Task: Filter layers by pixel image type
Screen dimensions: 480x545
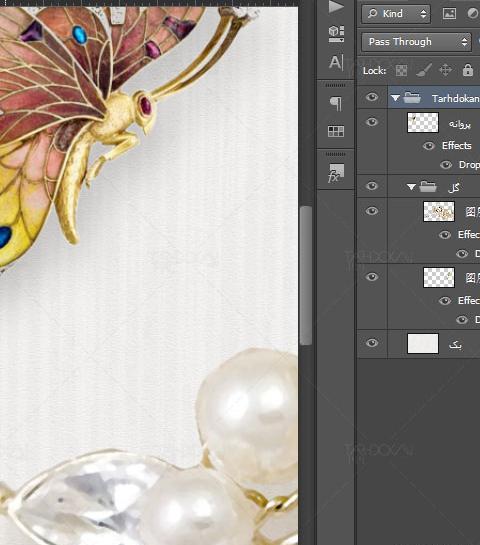Action: pyautogui.click(x=449, y=14)
